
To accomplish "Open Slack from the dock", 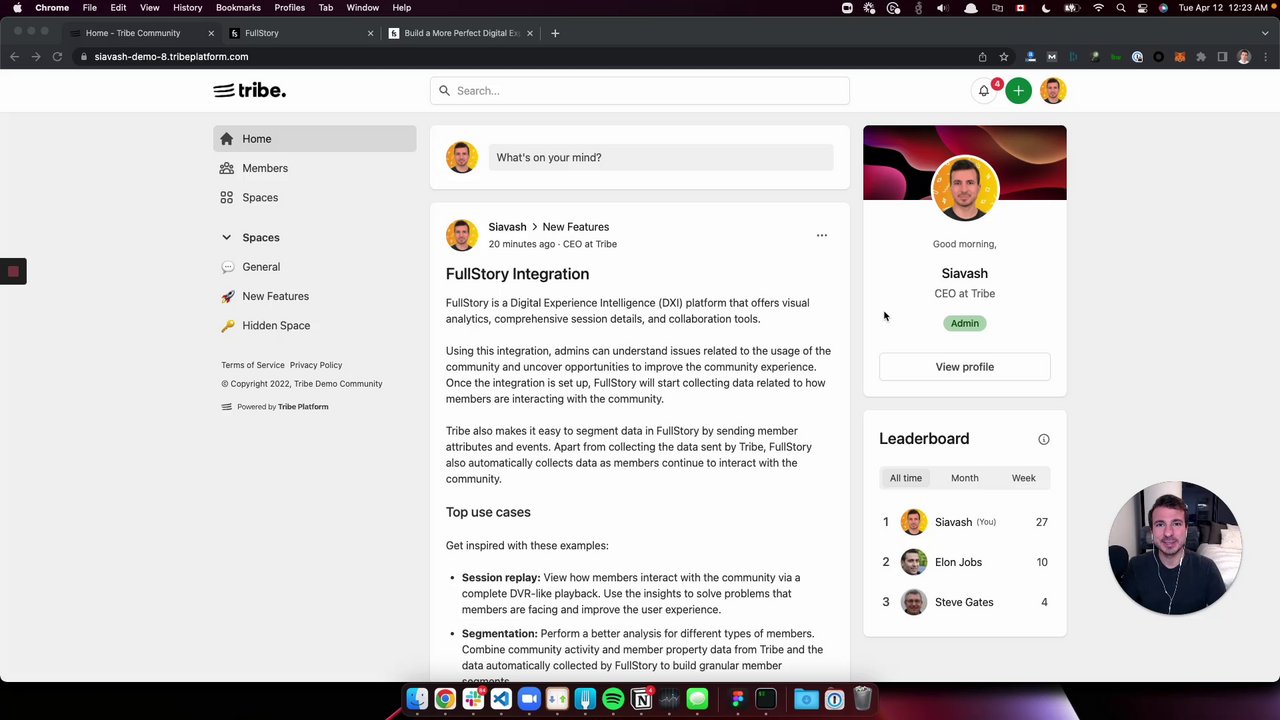I will click(473, 699).
